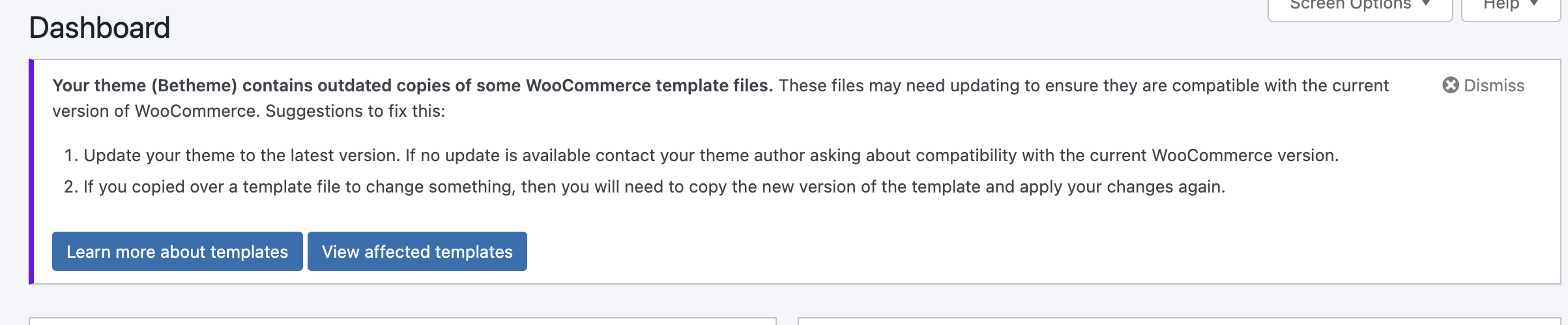Screen dimensions: 1568x325
Task: Click the 'These files may need updating' sentence
Action: pyautogui.click(x=1083, y=85)
